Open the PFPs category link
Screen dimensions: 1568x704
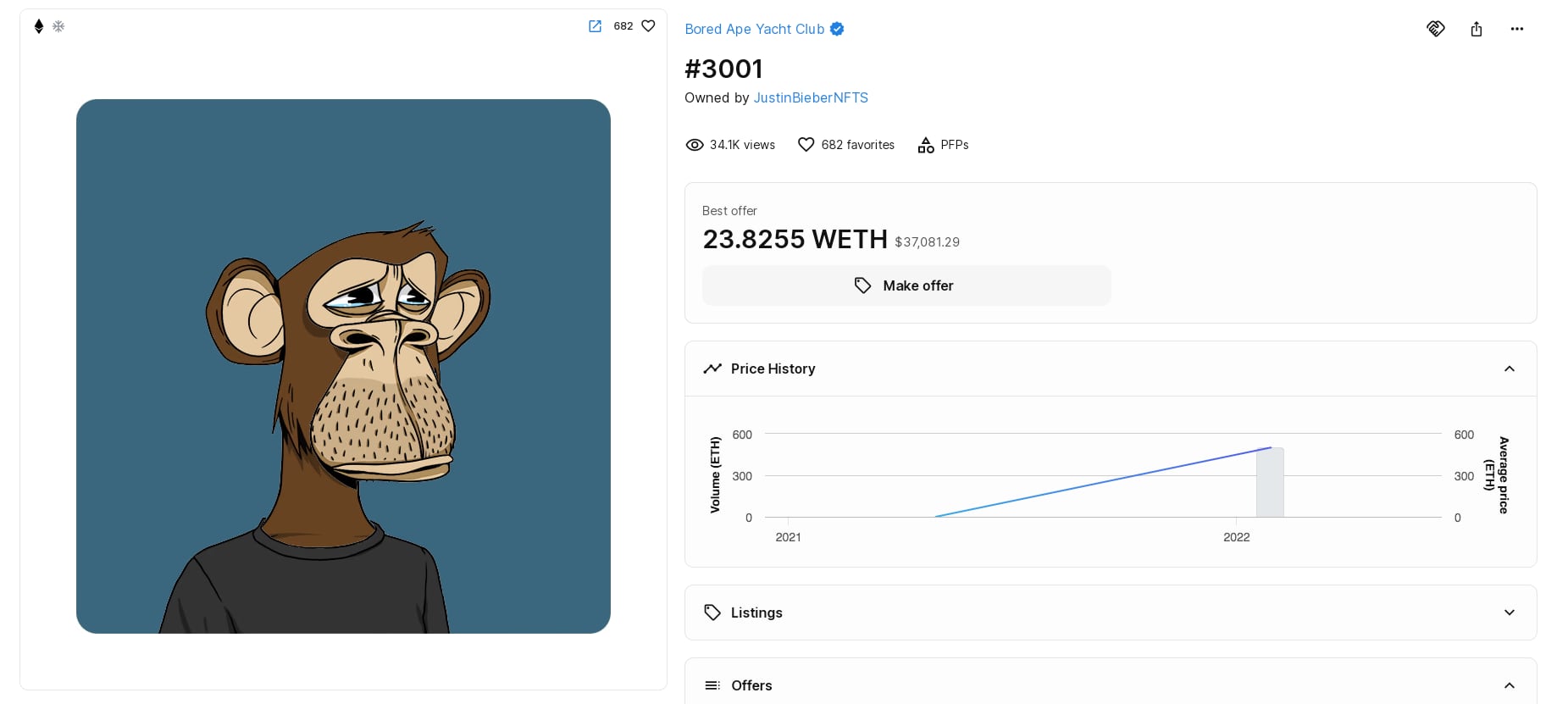(954, 145)
